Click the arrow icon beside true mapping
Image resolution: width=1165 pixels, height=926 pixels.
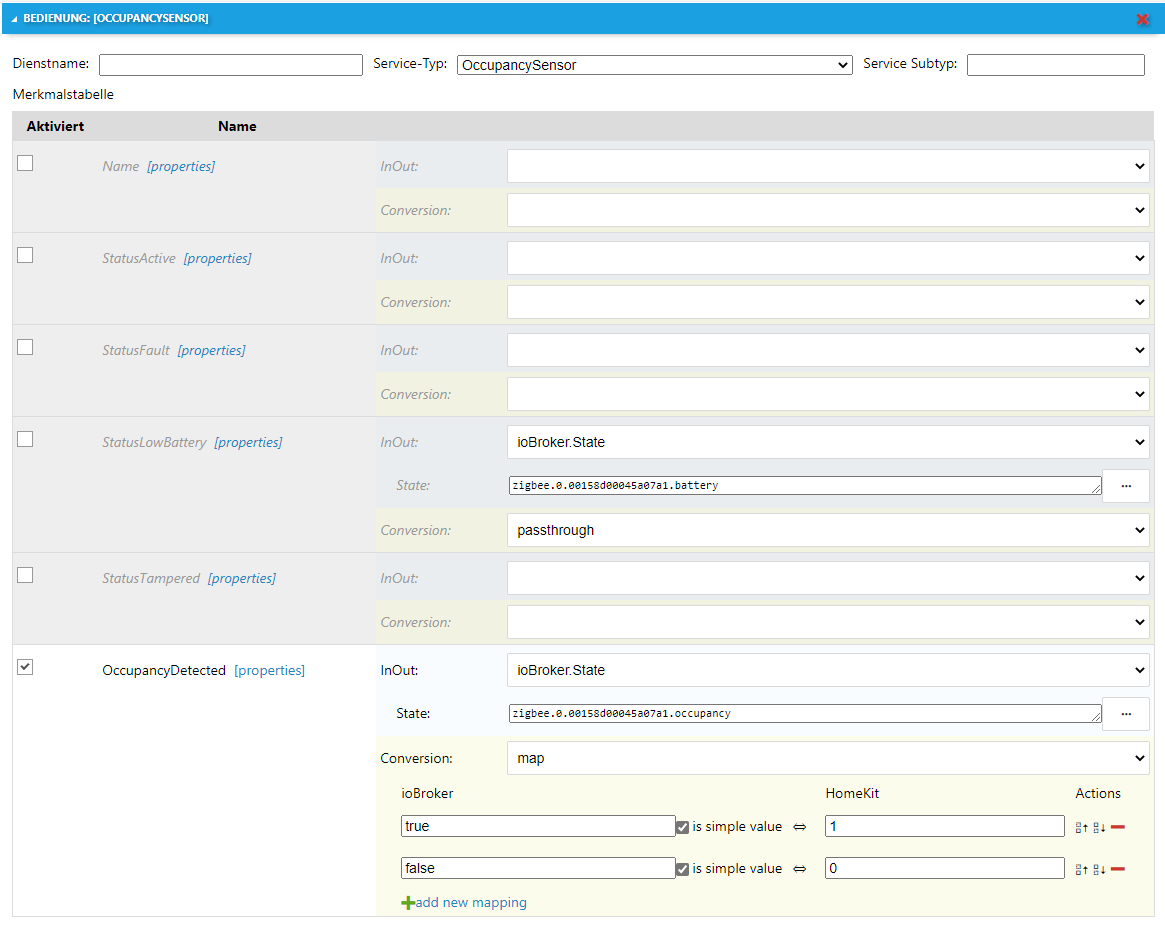click(799, 827)
